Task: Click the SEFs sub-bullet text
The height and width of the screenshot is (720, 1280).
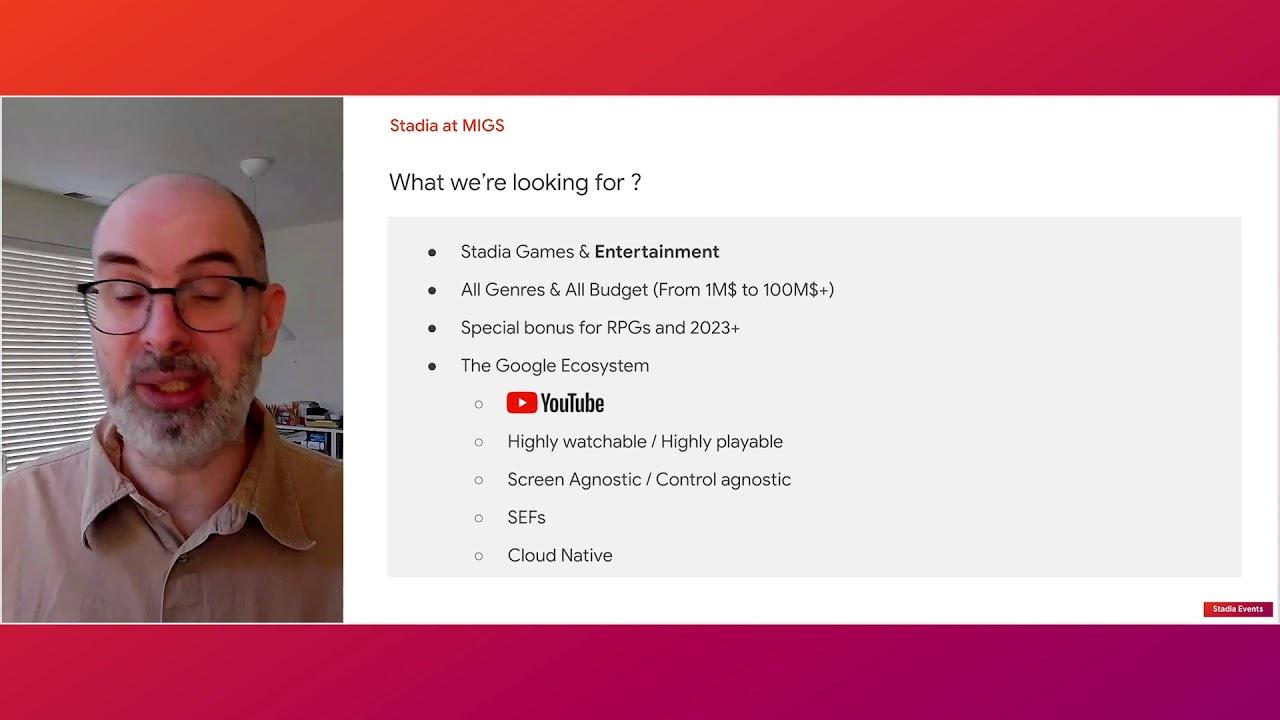Action: tap(526, 518)
